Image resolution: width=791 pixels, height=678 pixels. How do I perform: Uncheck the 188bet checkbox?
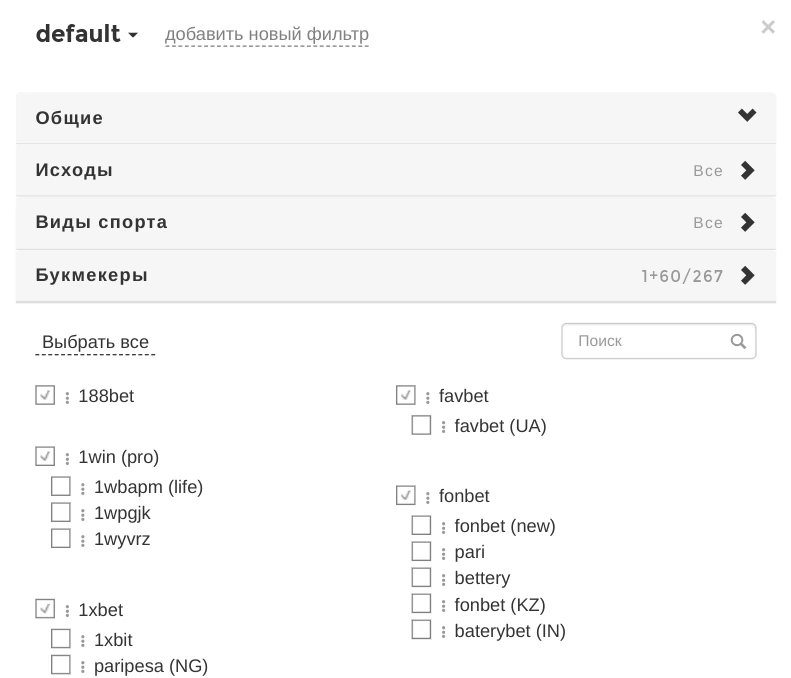coord(45,396)
